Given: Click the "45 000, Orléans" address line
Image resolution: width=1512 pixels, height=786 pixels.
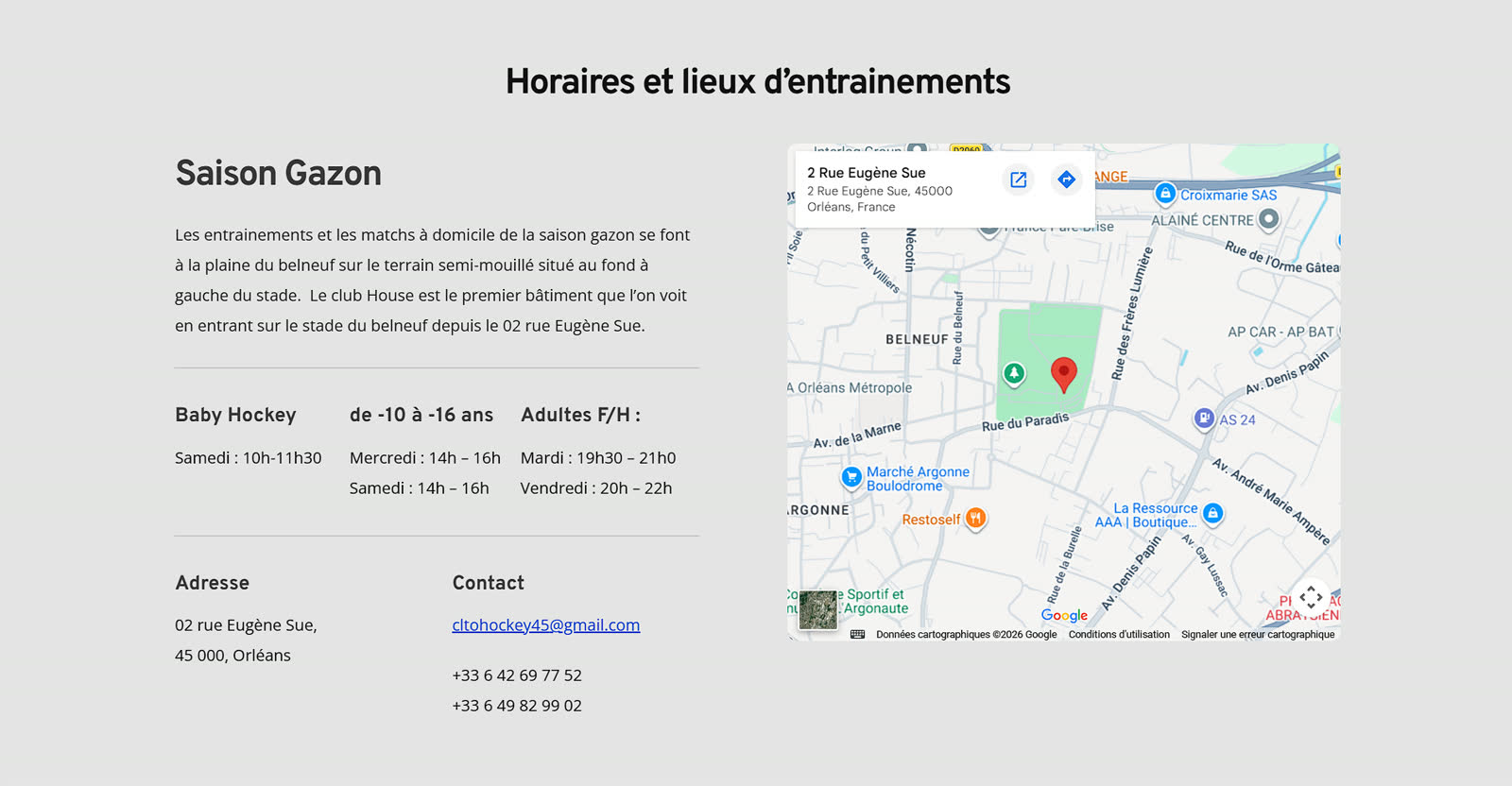Looking at the screenshot, I should (x=232, y=656).
